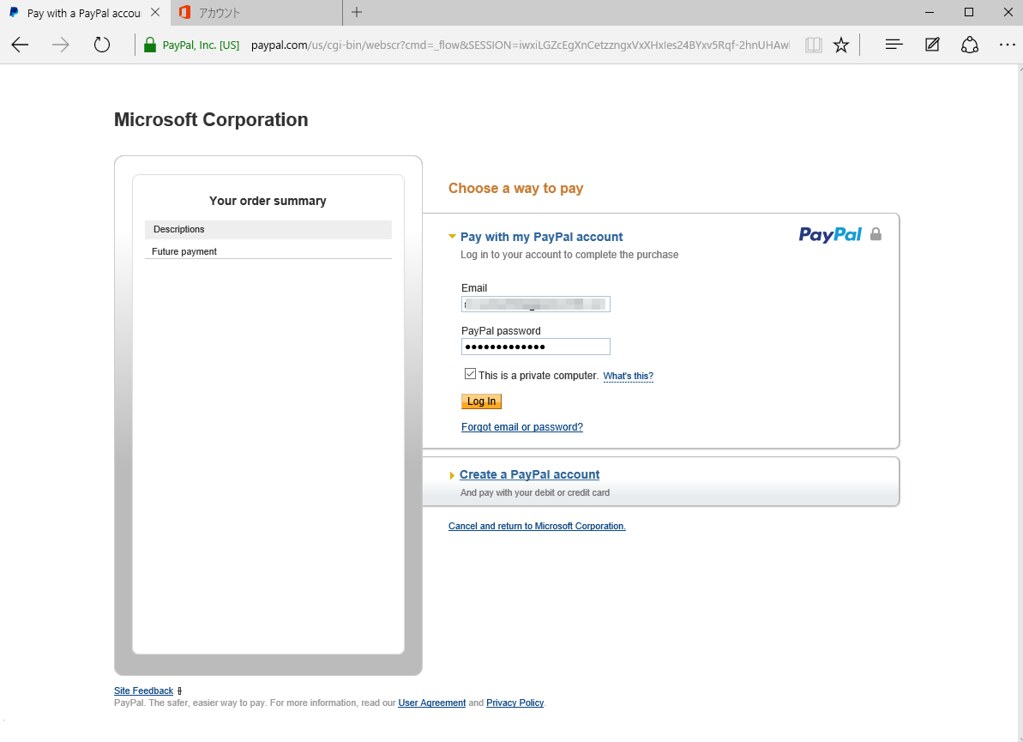Click the Share icon in toolbar

(x=970, y=44)
